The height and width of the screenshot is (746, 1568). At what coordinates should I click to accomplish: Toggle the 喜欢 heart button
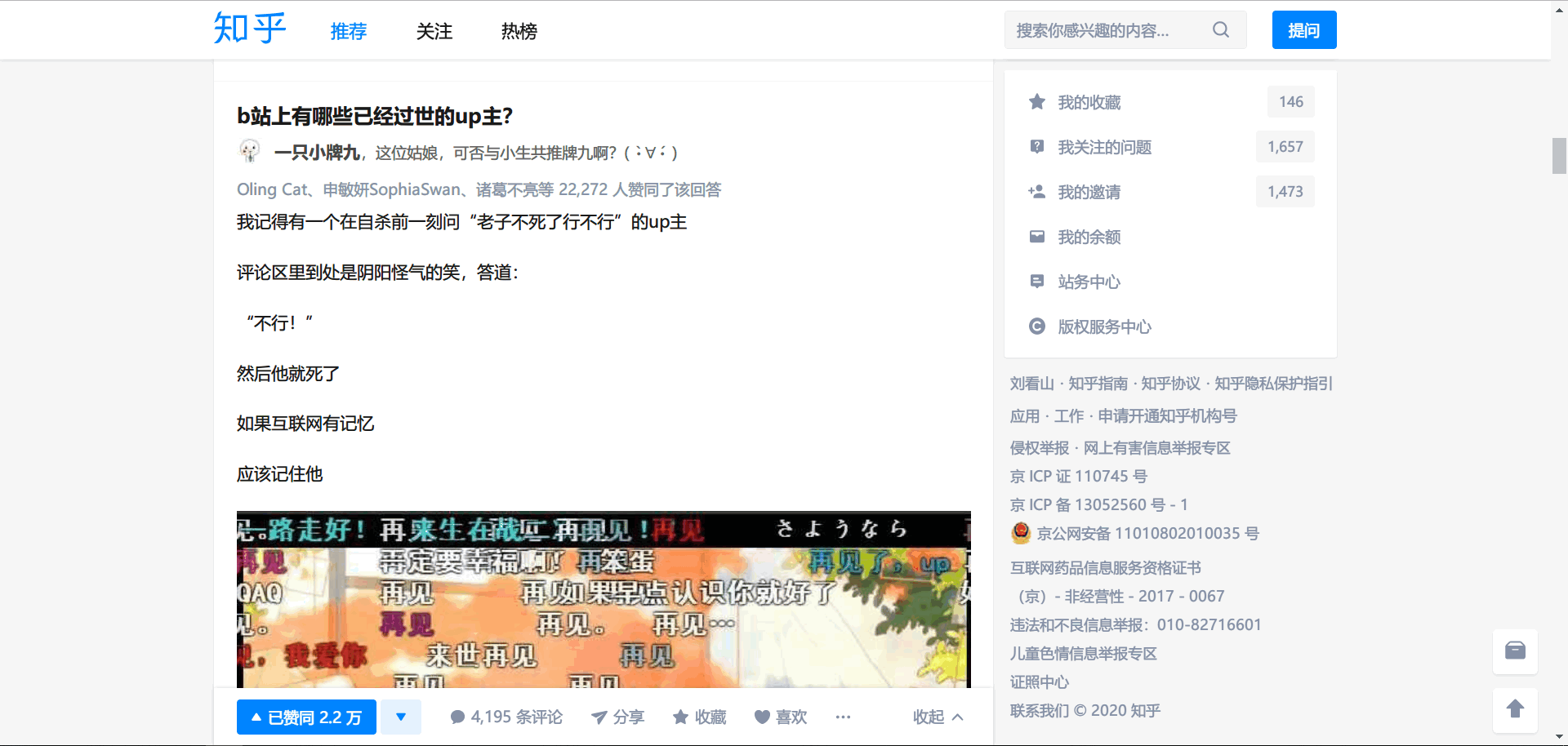pos(781,717)
